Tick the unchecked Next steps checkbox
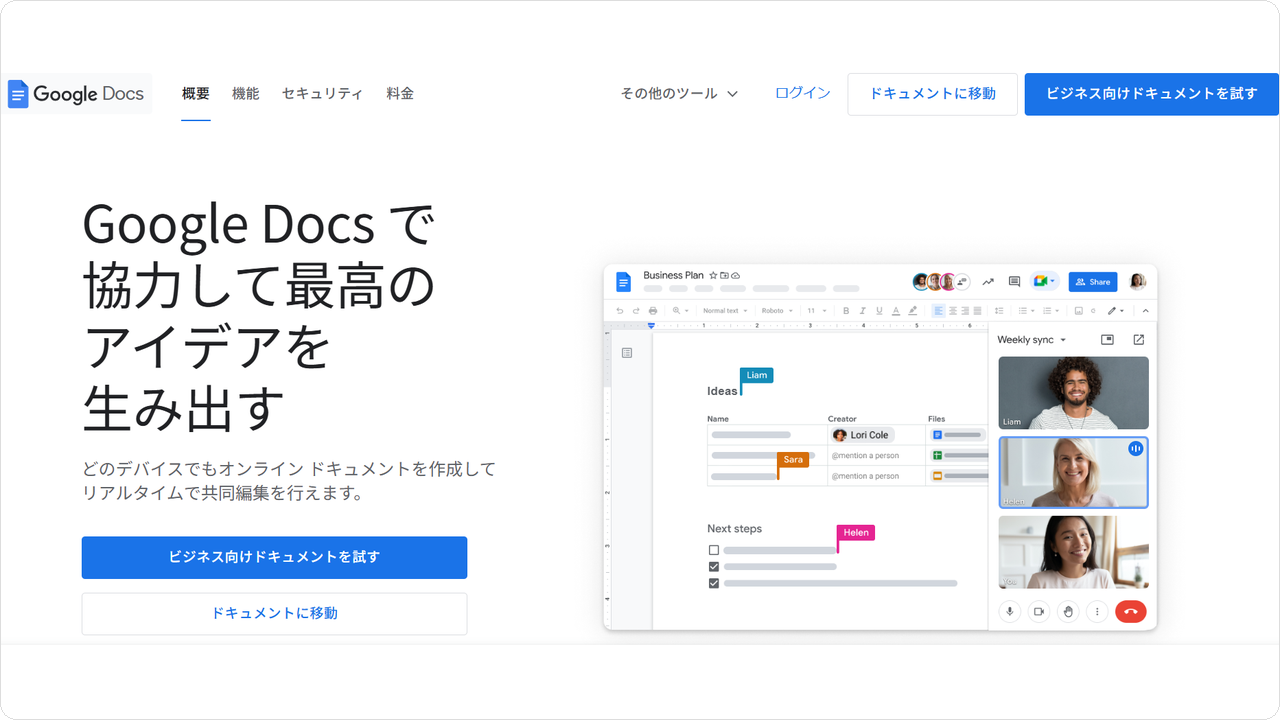 tap(714, 550)
